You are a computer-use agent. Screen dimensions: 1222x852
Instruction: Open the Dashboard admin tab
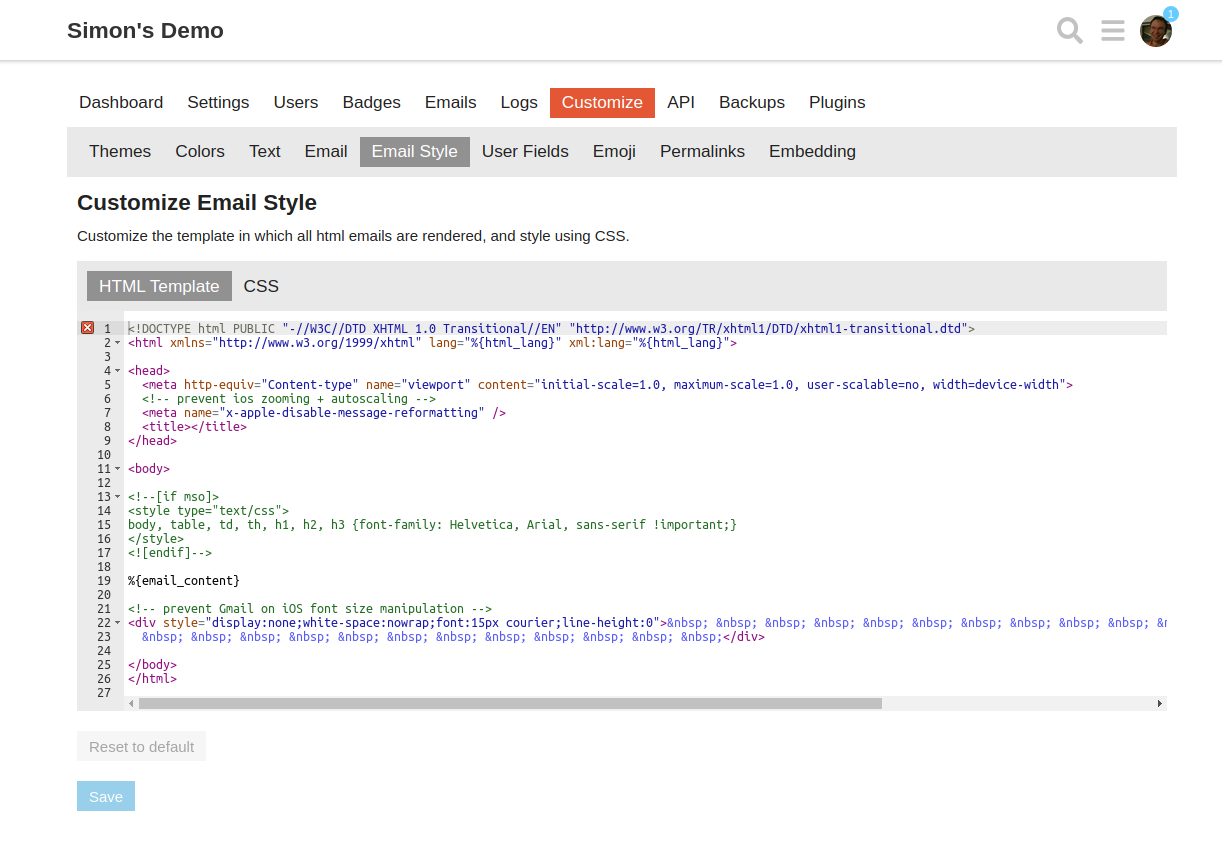121,102
